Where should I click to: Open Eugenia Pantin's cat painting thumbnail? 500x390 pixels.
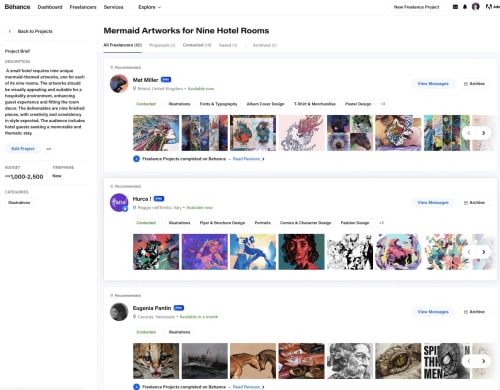(x=156, y=361)
